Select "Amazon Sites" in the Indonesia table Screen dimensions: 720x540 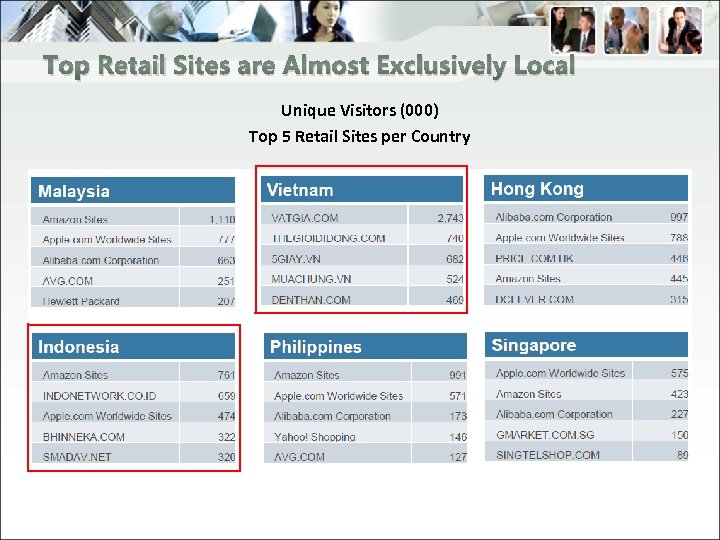[75, 375]
